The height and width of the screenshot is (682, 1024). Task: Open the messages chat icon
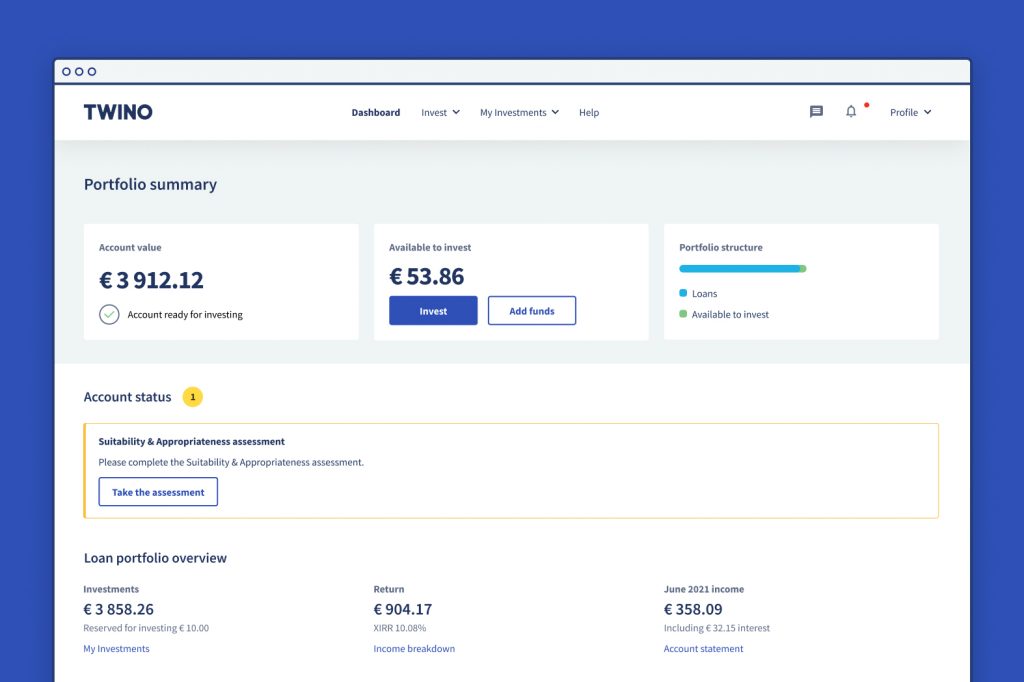click(816, 112)
